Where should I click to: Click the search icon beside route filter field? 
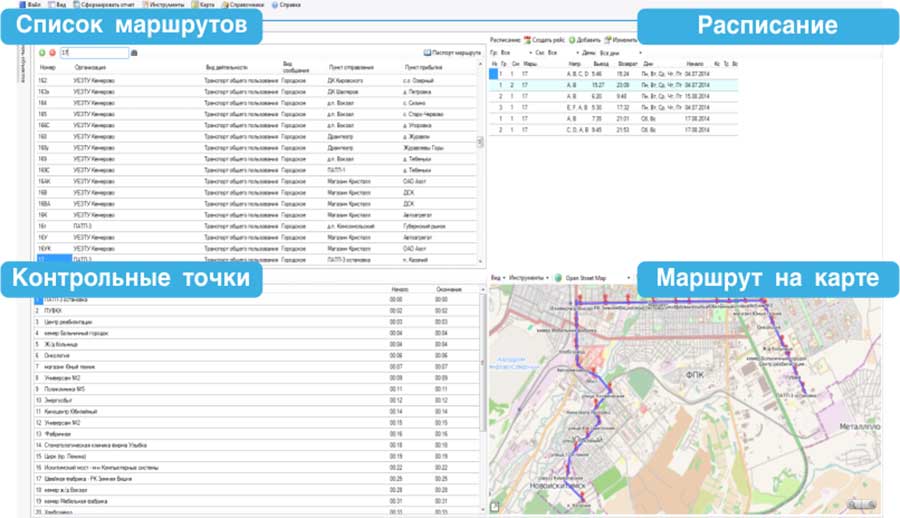(x=135, y=52)
